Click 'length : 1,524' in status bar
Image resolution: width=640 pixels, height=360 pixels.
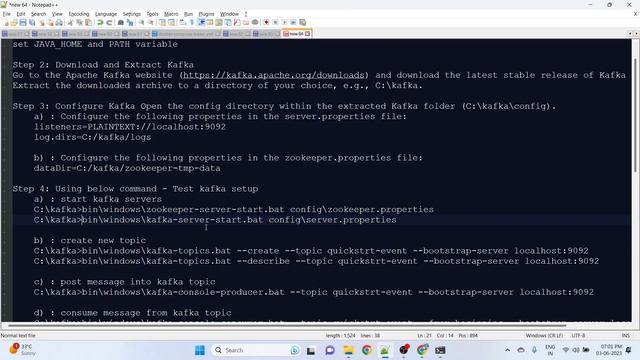coord(340,336)
